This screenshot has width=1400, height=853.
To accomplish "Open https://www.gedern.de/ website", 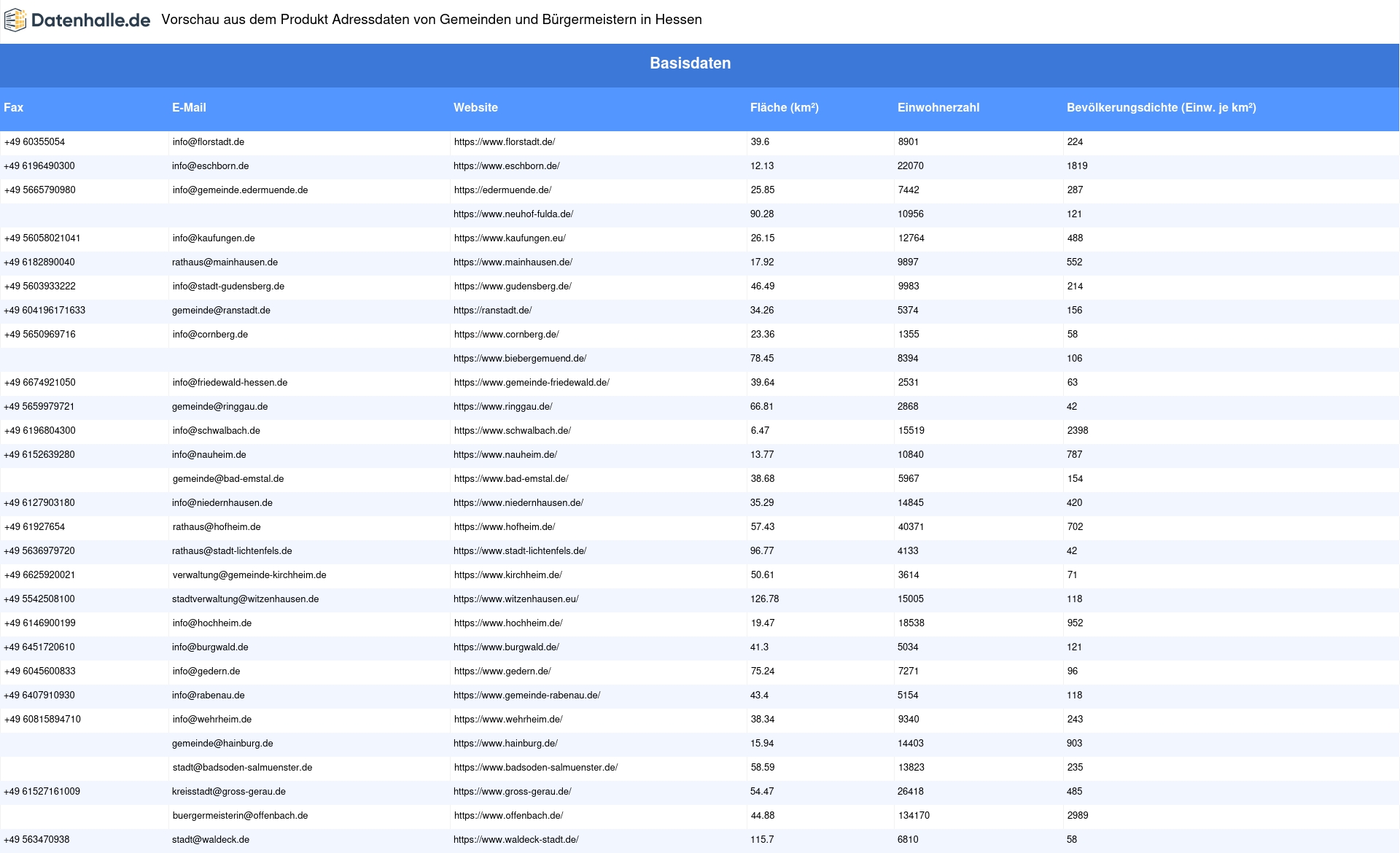I will (502, 671).
